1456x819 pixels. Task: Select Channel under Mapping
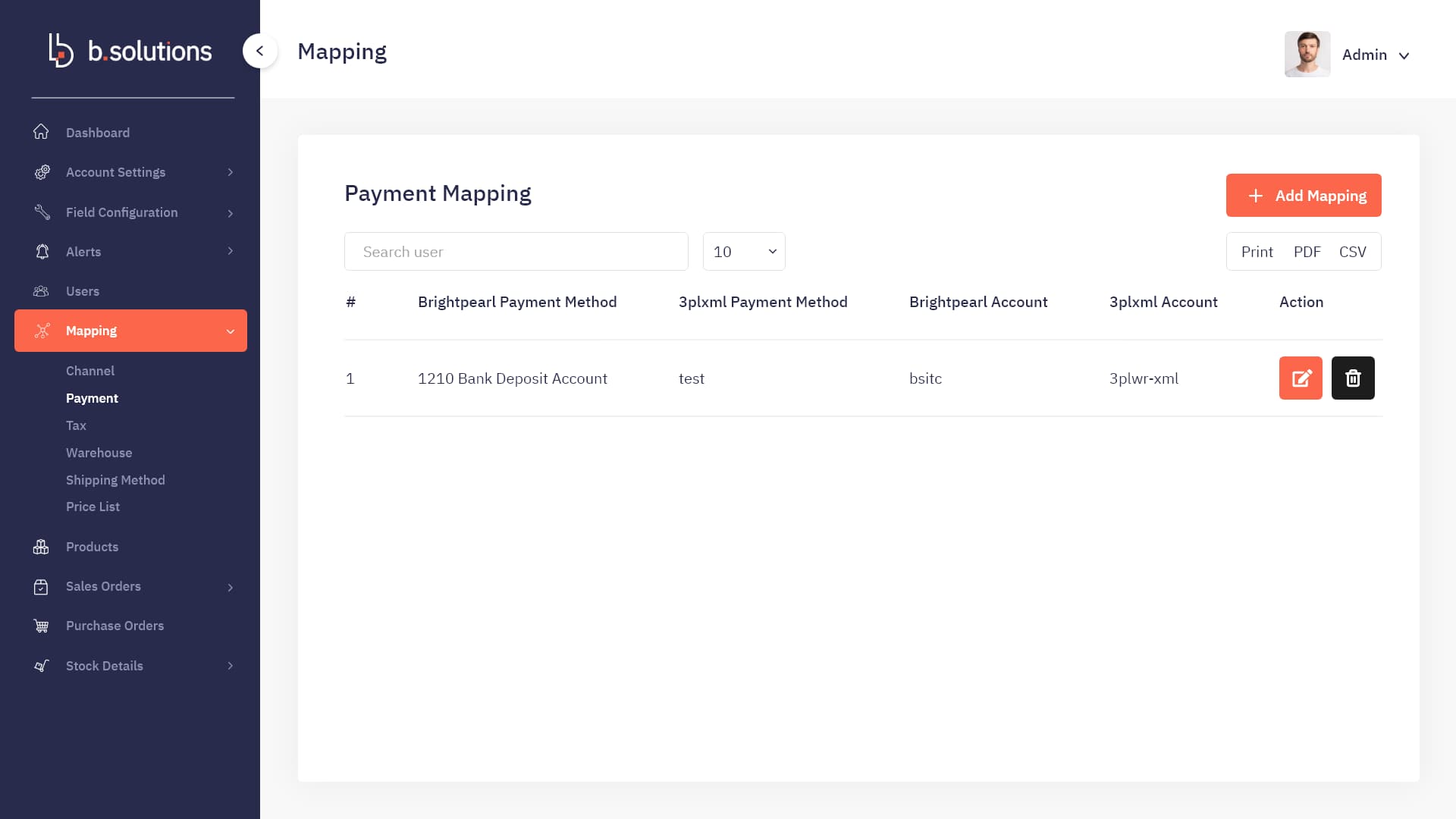click(x=90, y=371)
